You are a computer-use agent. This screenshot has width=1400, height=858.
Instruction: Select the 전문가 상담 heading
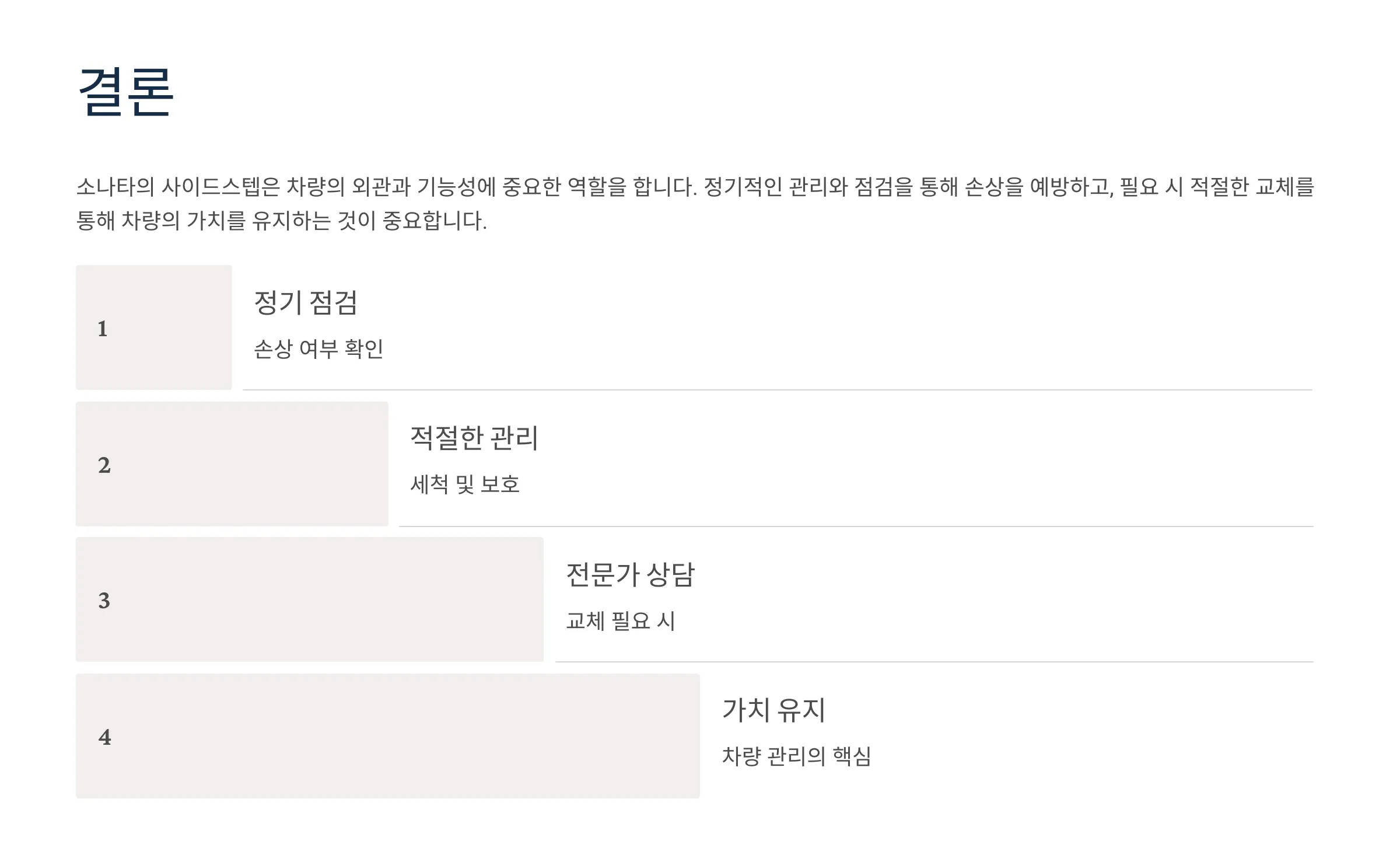pos(631,574)
